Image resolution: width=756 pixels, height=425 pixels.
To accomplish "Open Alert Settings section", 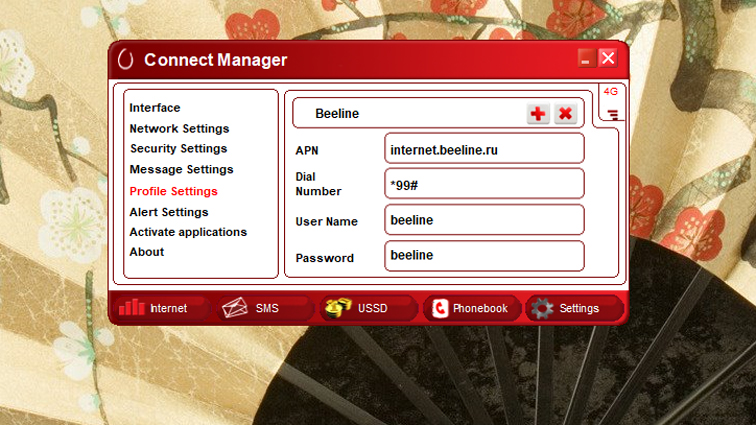I will (169, 212).
